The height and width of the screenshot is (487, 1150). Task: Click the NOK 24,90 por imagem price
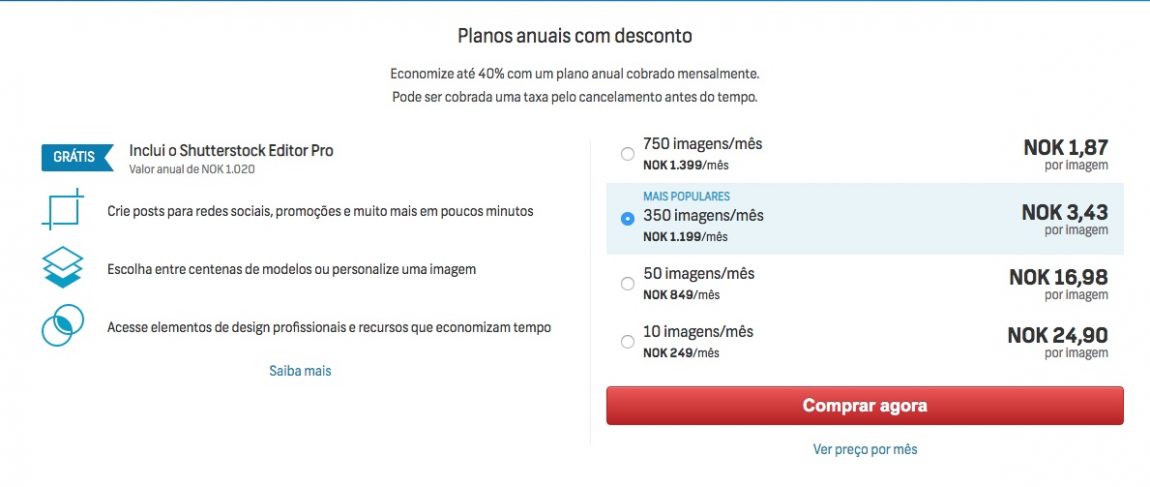click(x=1058, y=342)
